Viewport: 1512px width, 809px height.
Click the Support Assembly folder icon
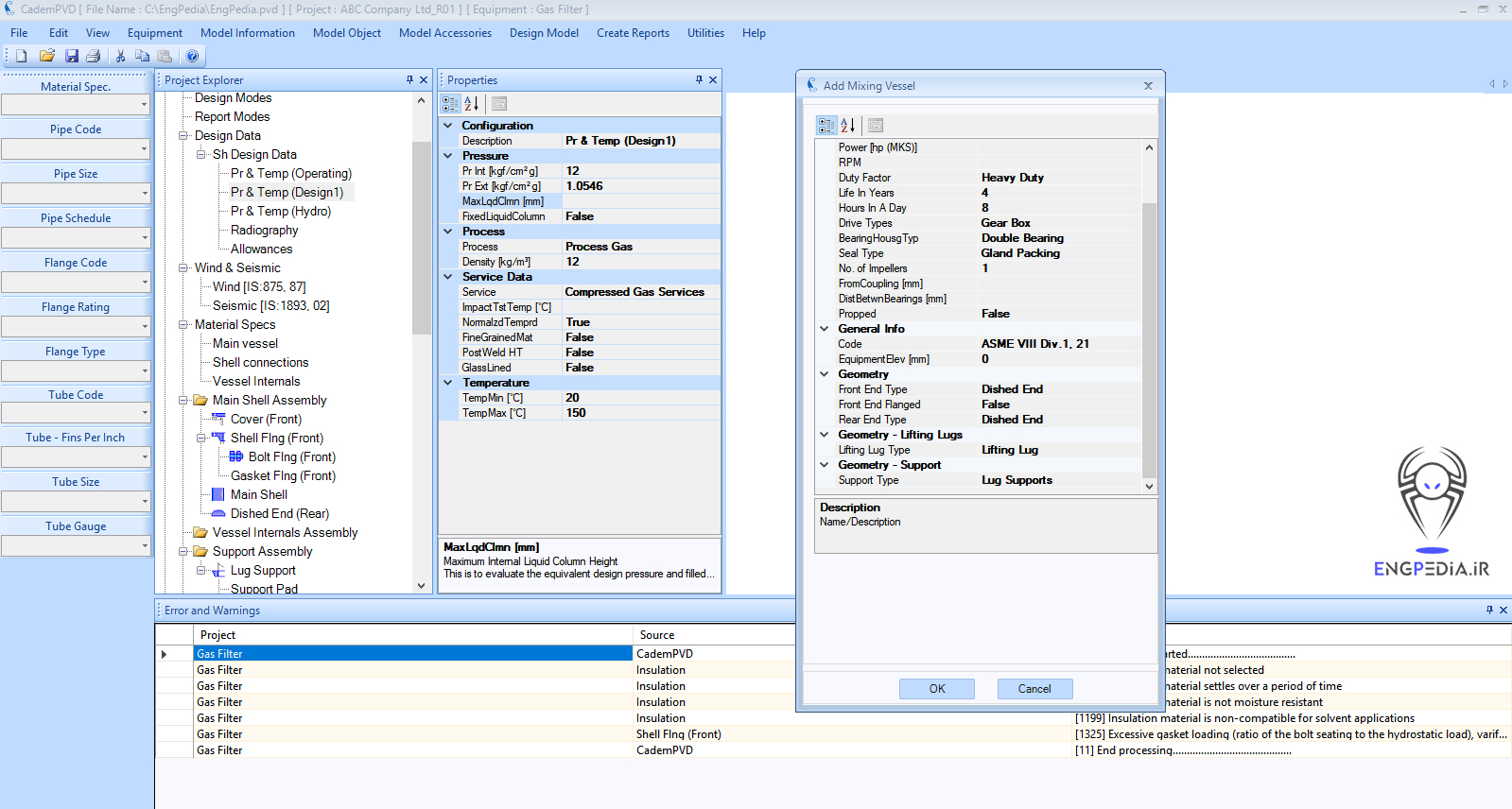(x=200, y=551)
